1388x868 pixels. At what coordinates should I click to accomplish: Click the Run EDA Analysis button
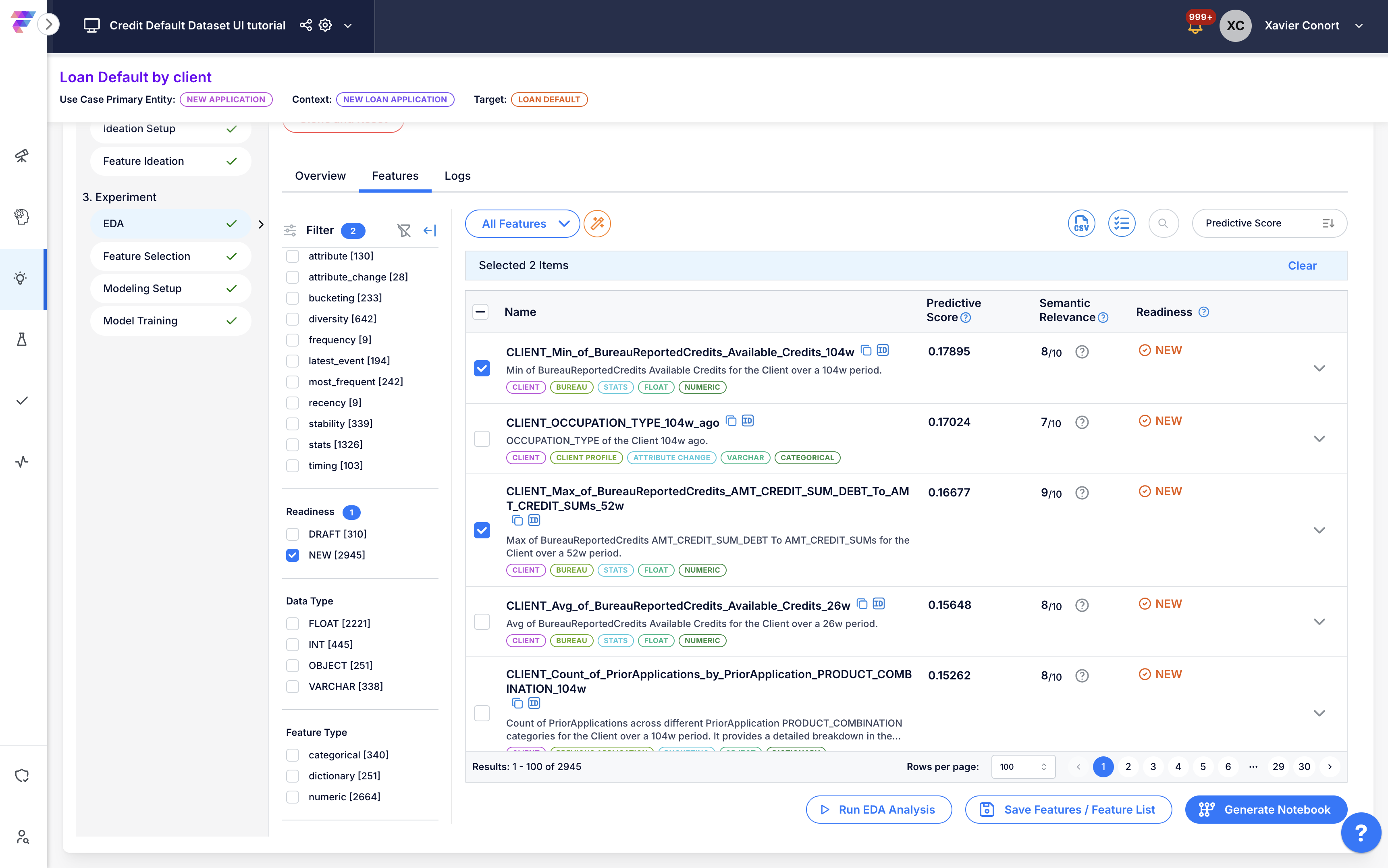[878, 810]
